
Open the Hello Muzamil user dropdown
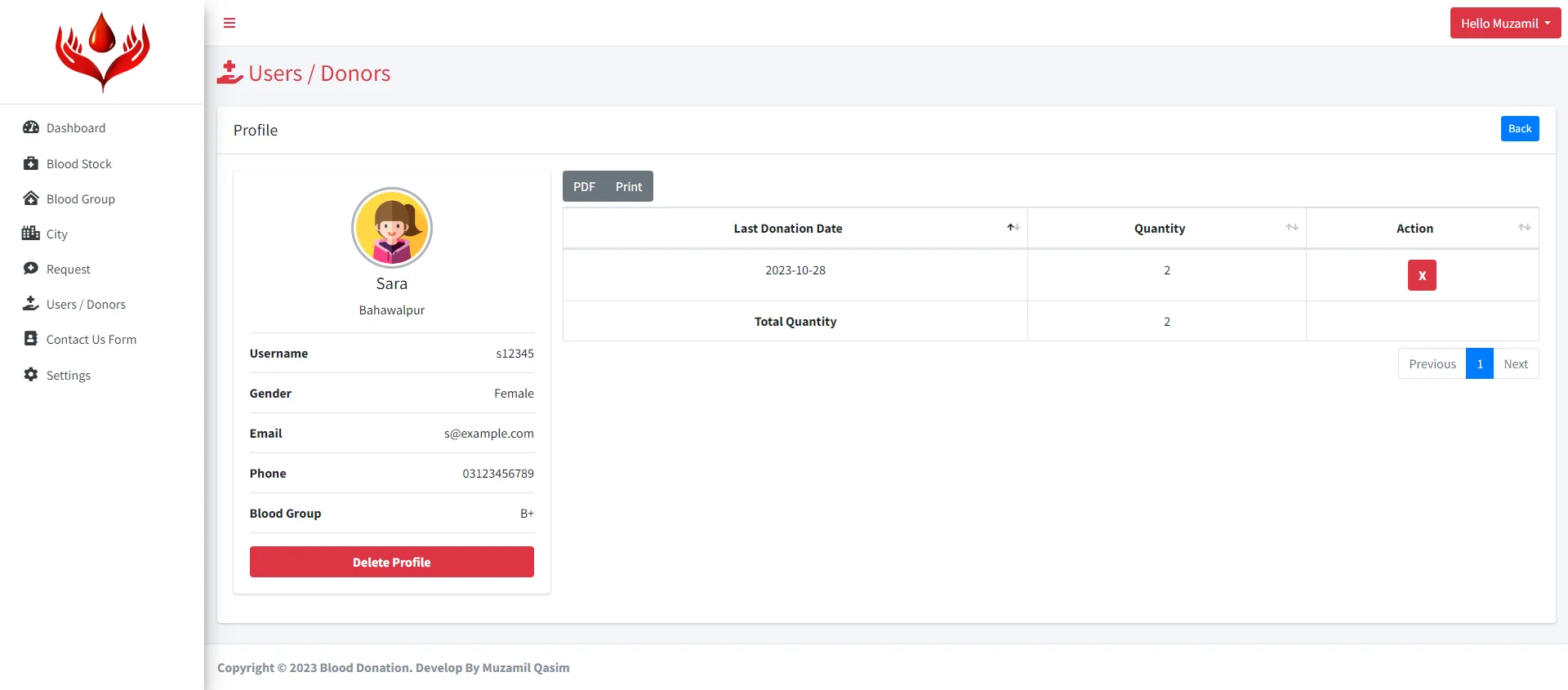coord(1504,23)
